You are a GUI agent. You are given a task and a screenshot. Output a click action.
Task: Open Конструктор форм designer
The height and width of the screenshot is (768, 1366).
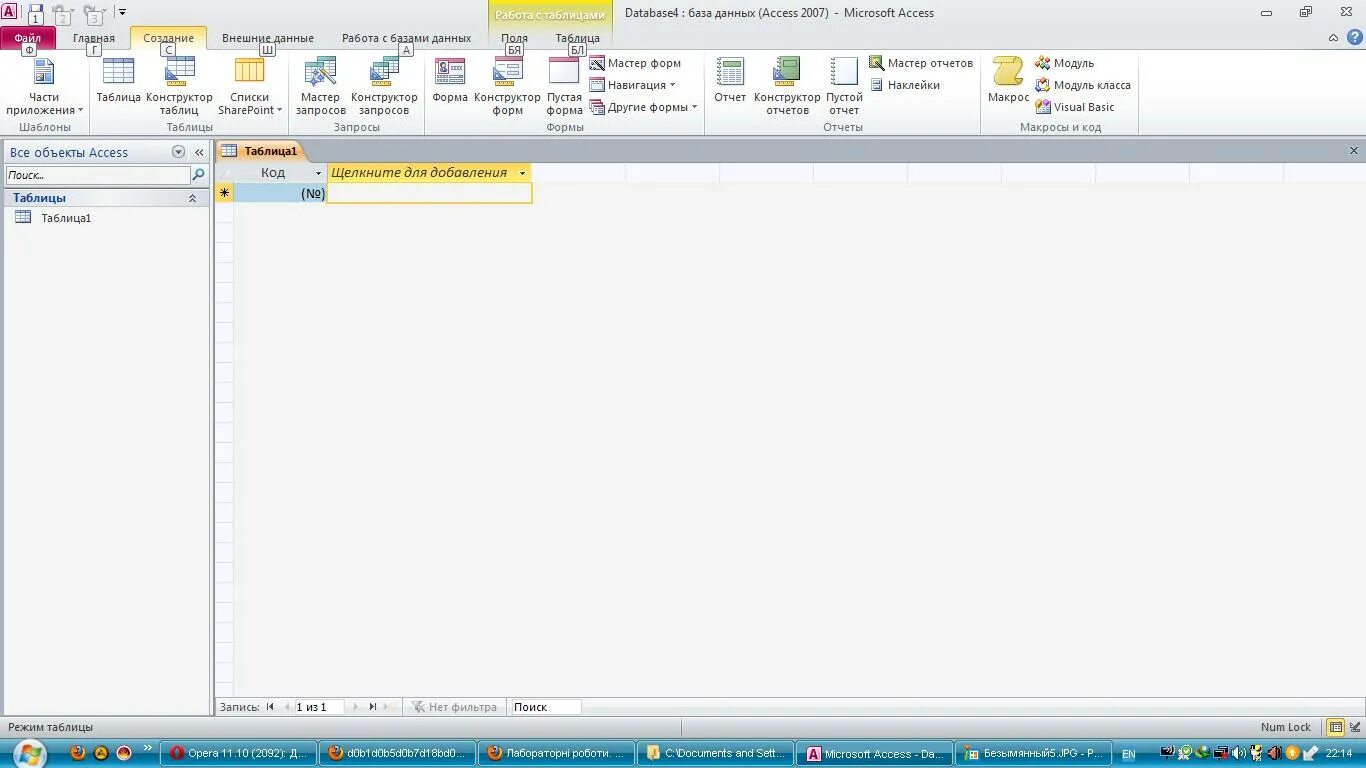pos(507,87)
